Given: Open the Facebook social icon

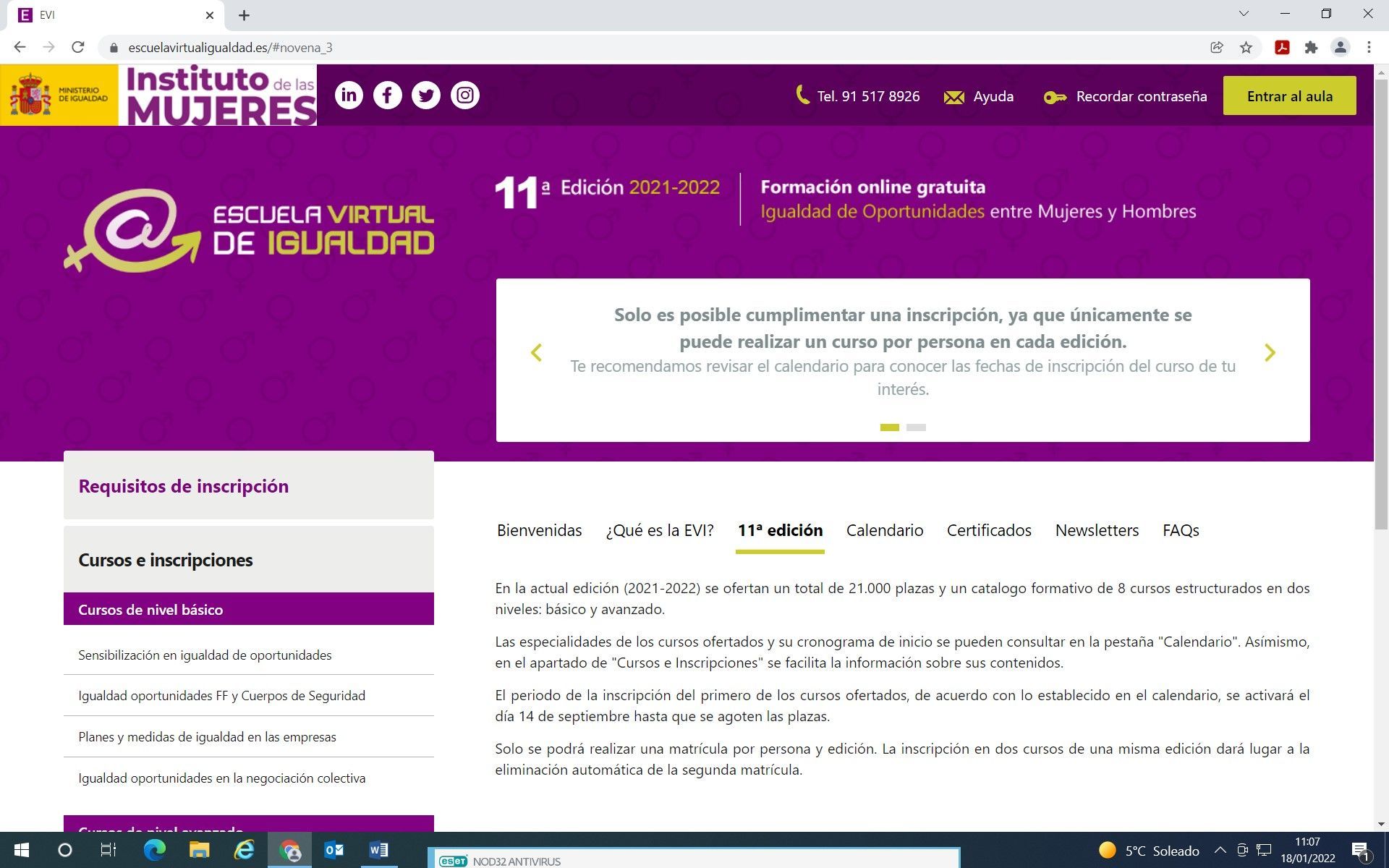Looking at the screenshot, I should pyautogui.click(x=388, y=95).
